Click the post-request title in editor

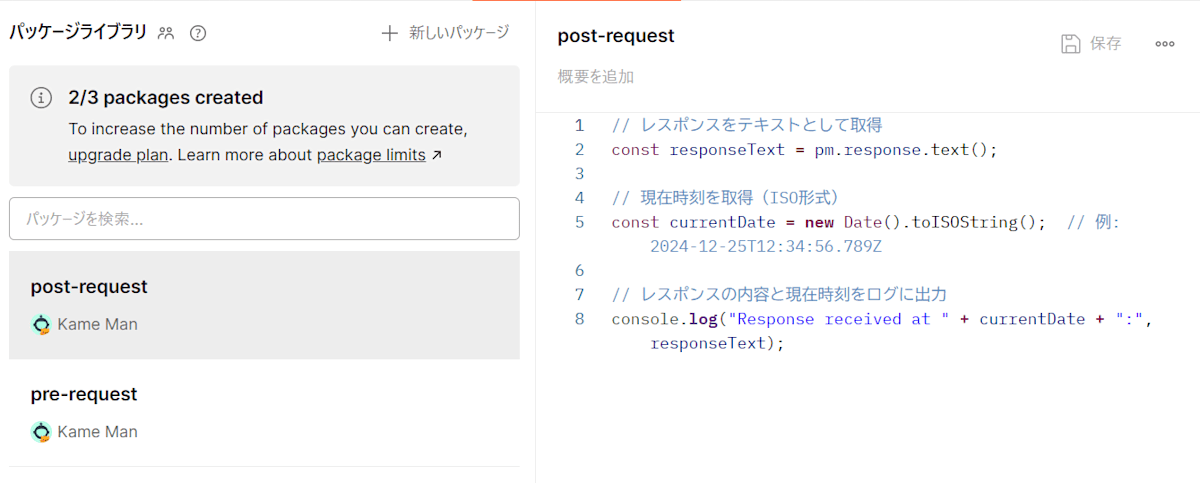pos(616,36)
